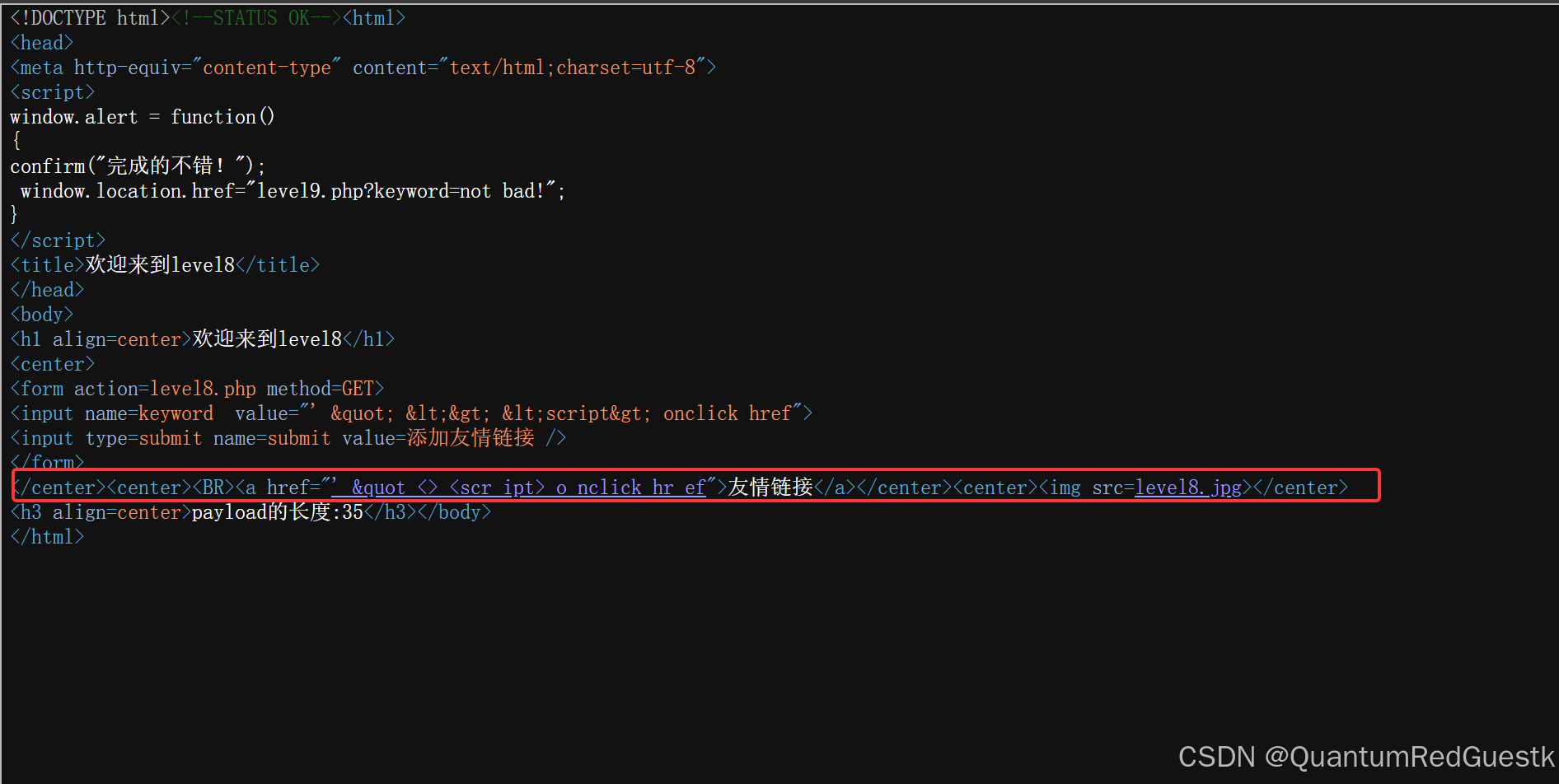Select the closing html tag line
This screenshot has width=1559, height=784.
(47, 537)
